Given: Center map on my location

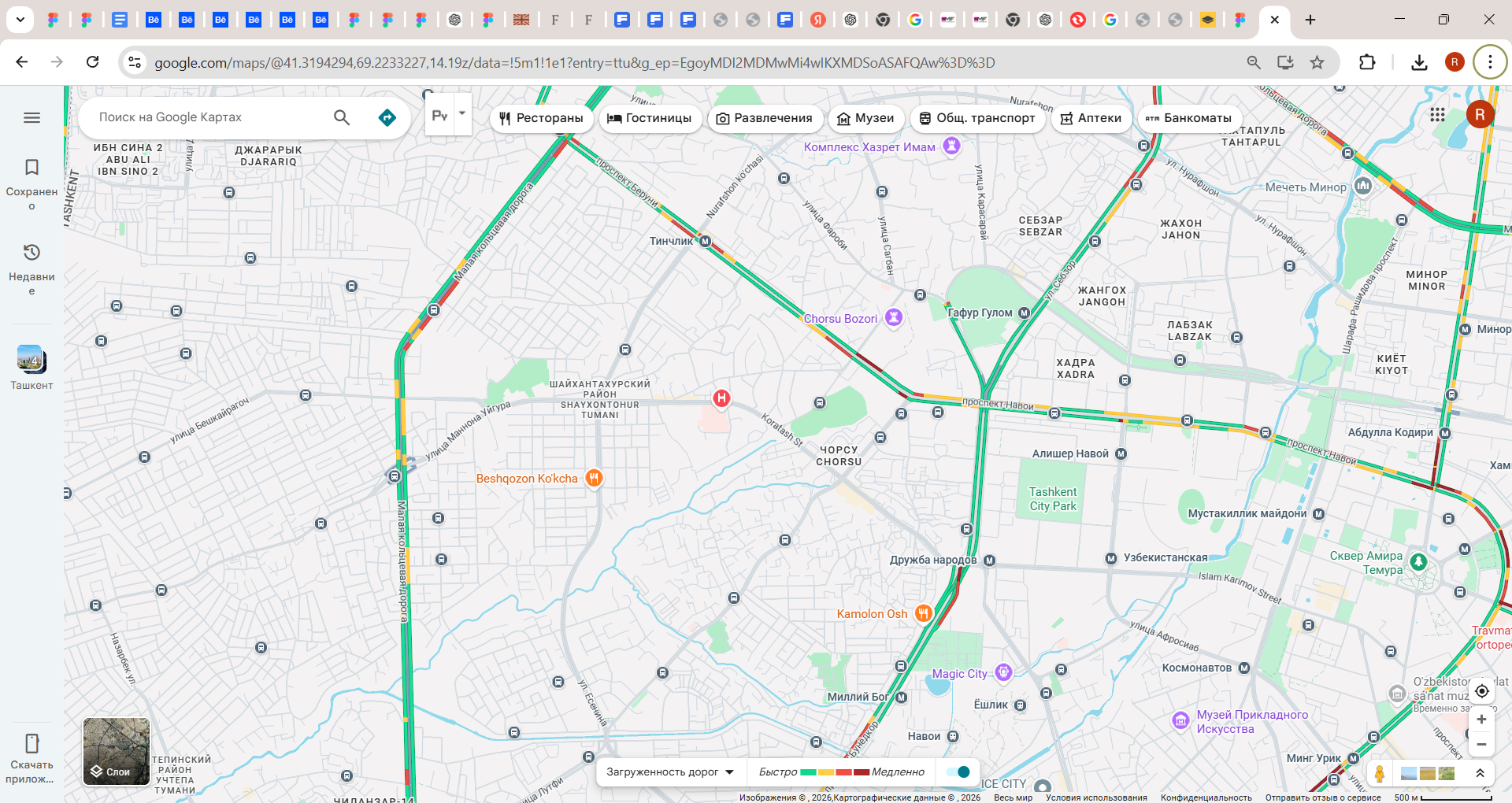Looking at the screenshot, I should click(1481, 691).
